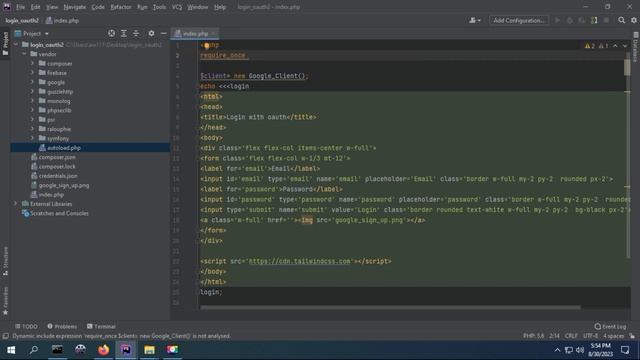Collapse the login_oauth2 root folder
Screen dimensions: 640x360
[x=16, y=44]
